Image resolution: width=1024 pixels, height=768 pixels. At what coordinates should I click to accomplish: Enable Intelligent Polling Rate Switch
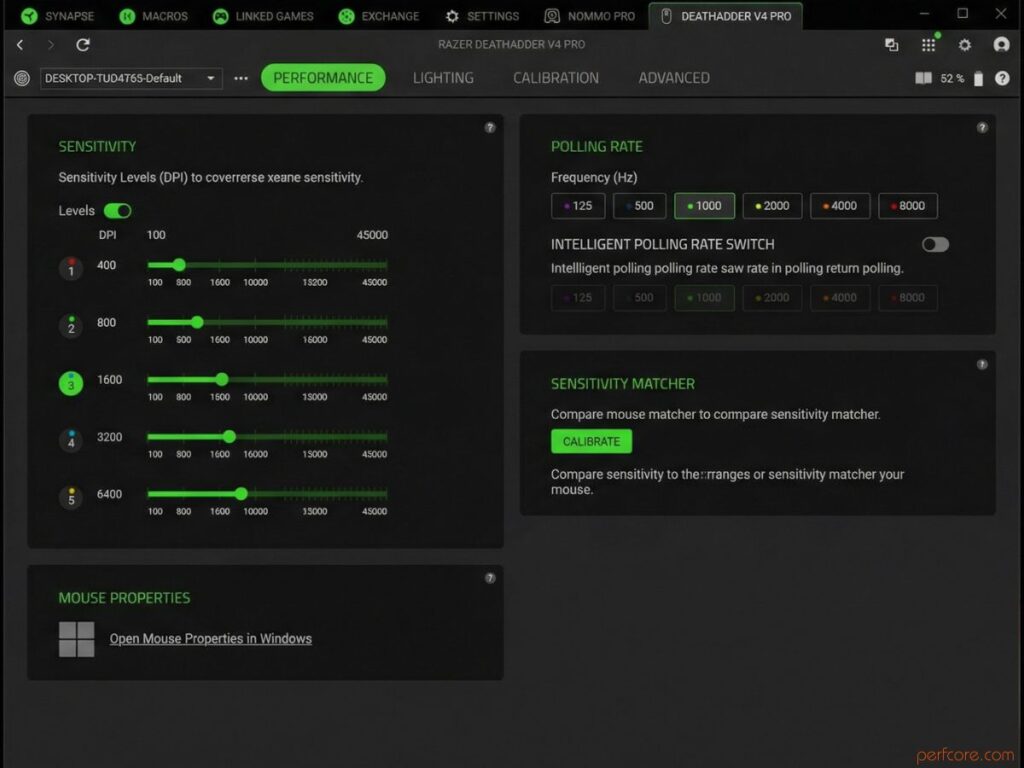click(935, 245)
